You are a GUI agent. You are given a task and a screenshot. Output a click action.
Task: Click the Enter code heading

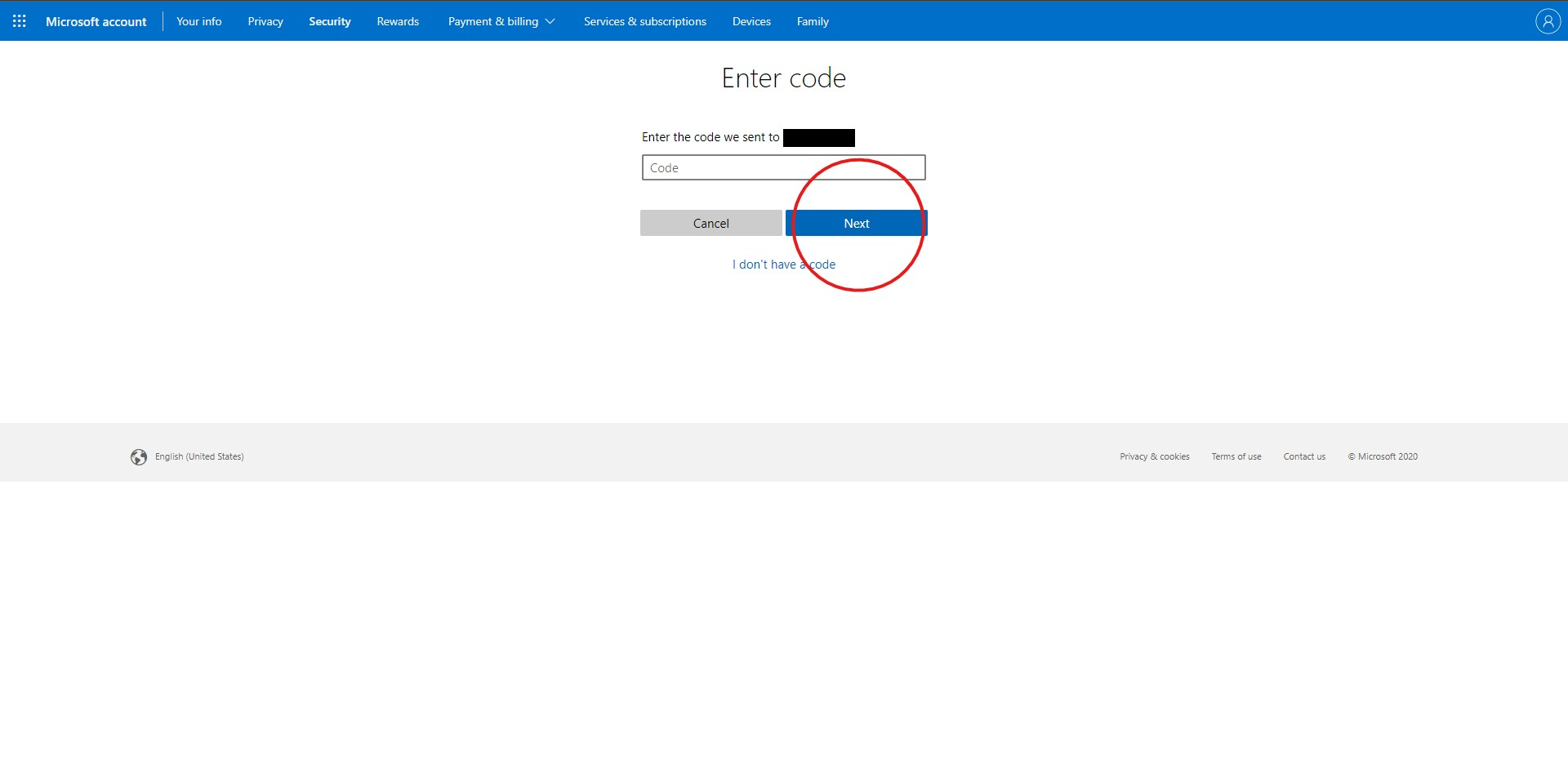tap(784, 78)
